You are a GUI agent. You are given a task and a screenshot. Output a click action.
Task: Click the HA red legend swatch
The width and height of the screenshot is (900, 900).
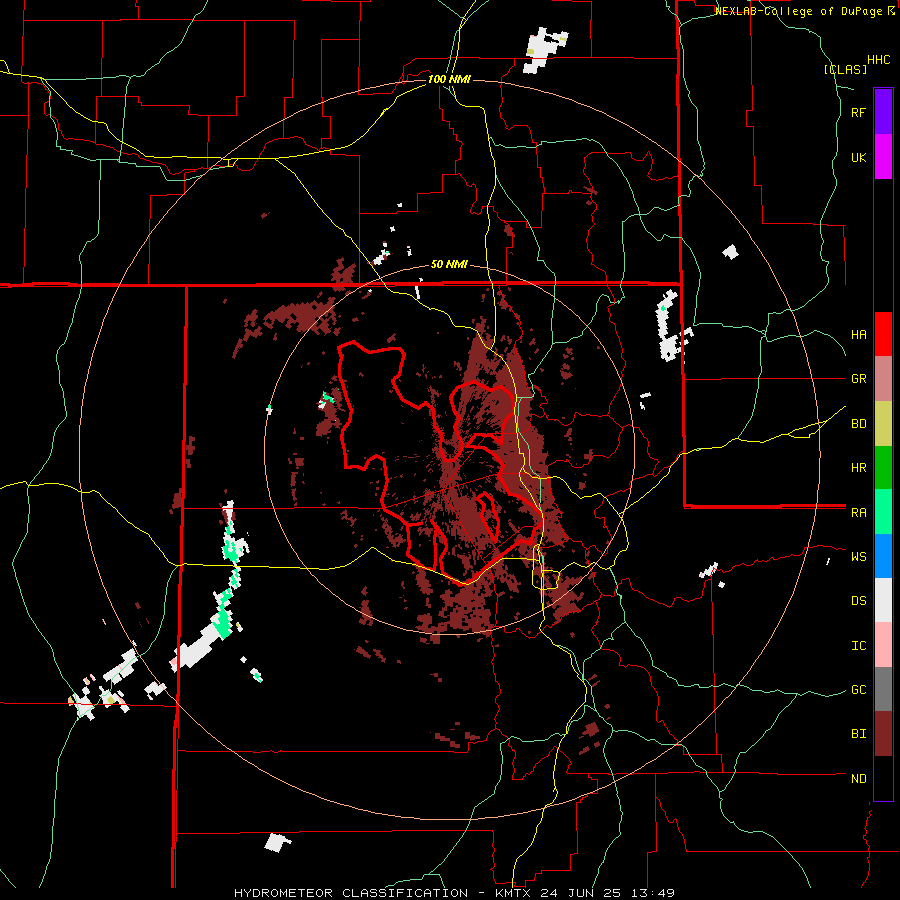(x=883, y=334)
